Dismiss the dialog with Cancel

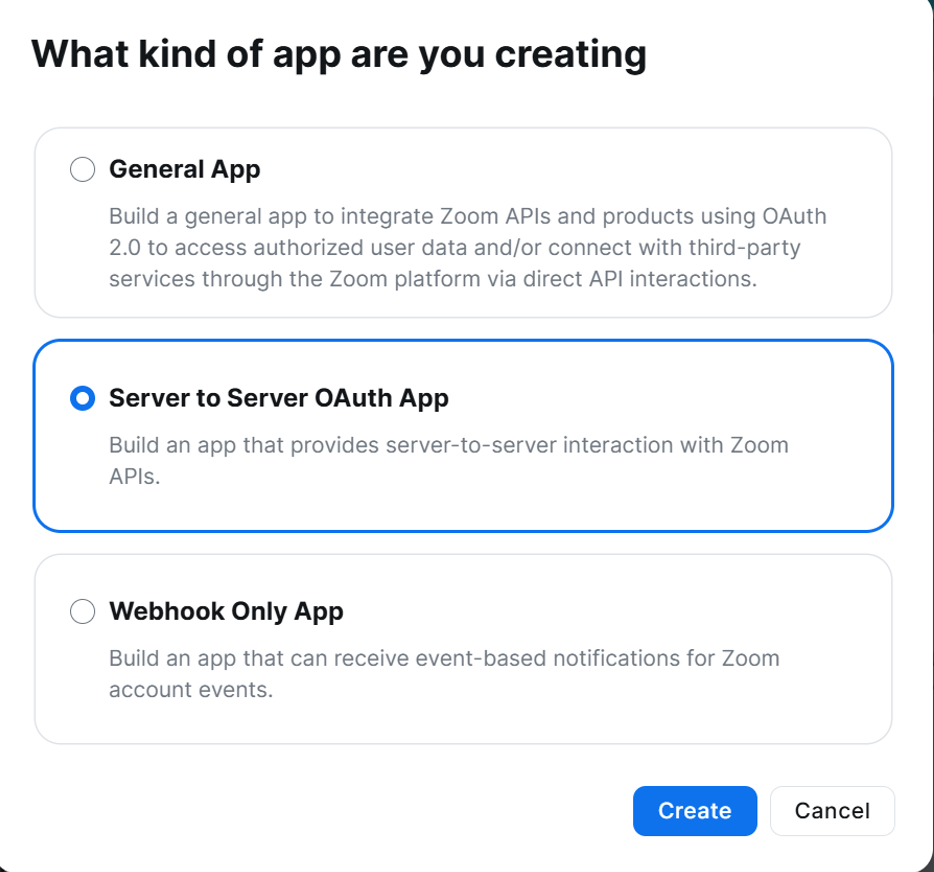(x=832, y=811)
